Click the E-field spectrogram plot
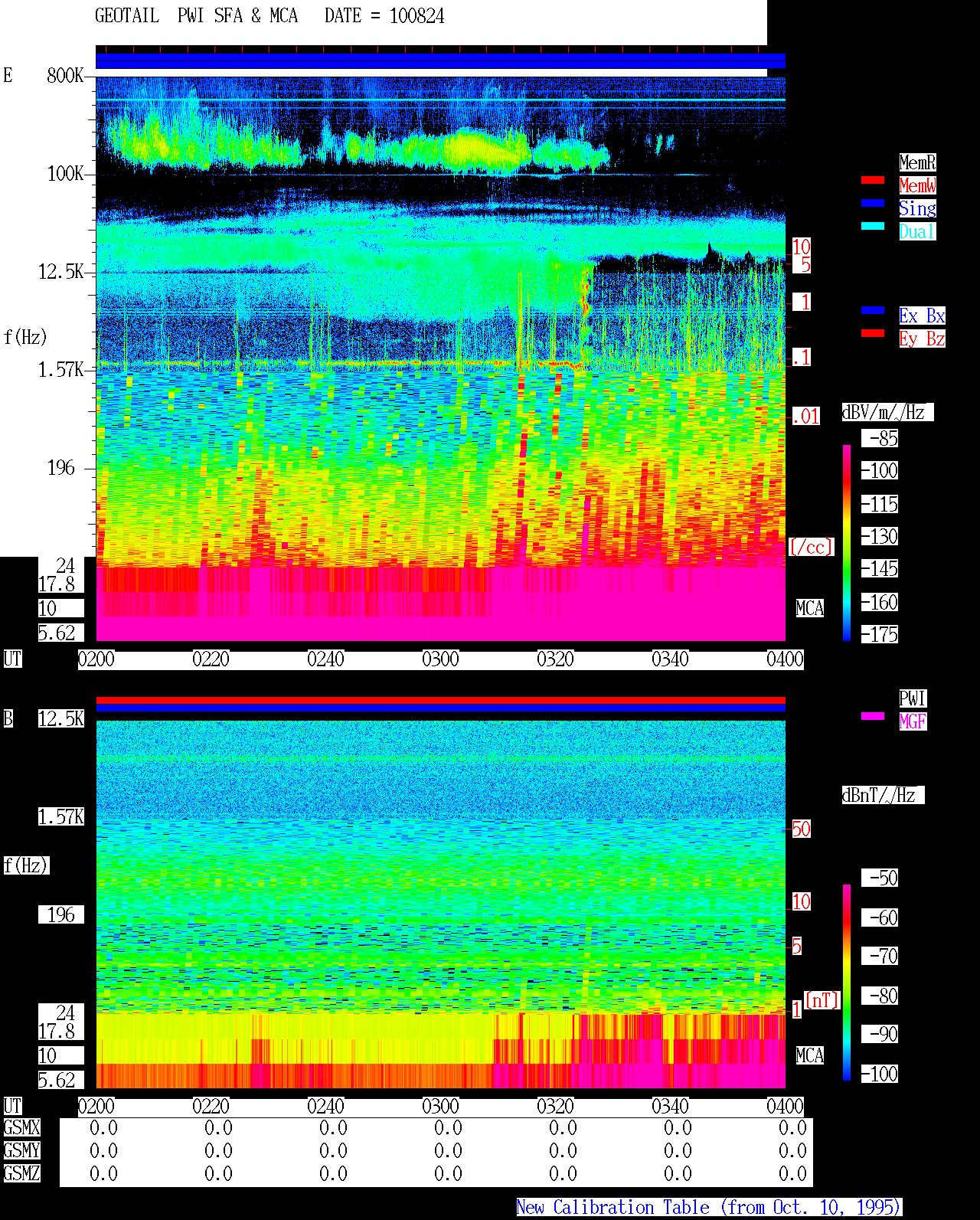The width and height of the screenshot is (980, 1220). coord(440,358)
